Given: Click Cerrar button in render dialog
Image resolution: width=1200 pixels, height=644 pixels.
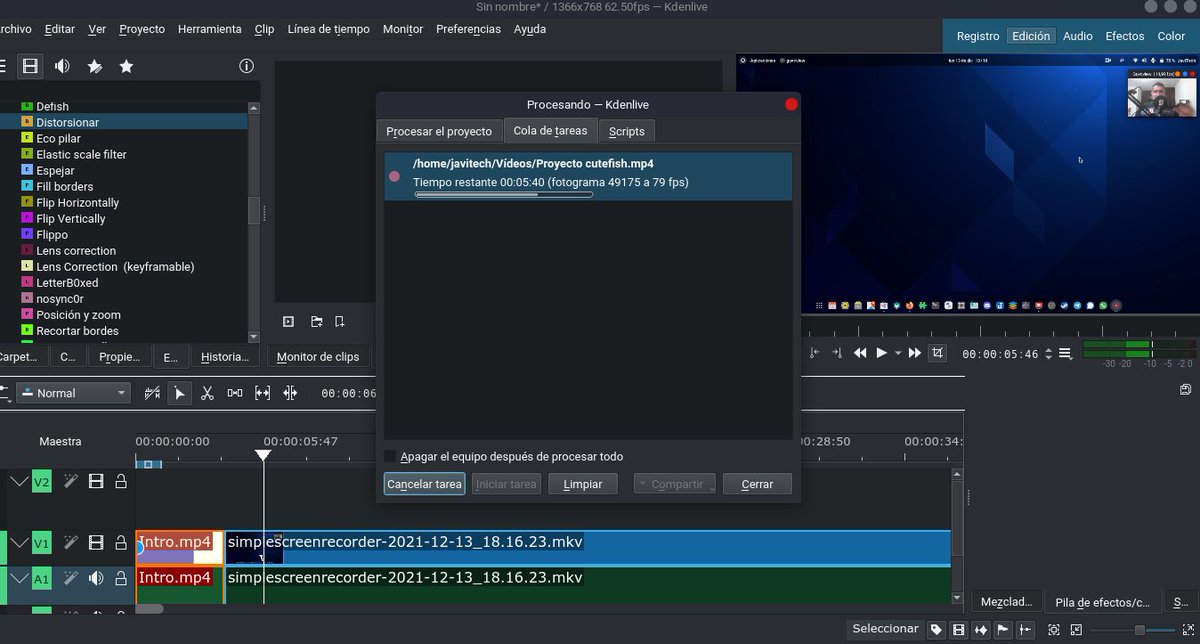Looking at the screenshot, I should [757, 484].
